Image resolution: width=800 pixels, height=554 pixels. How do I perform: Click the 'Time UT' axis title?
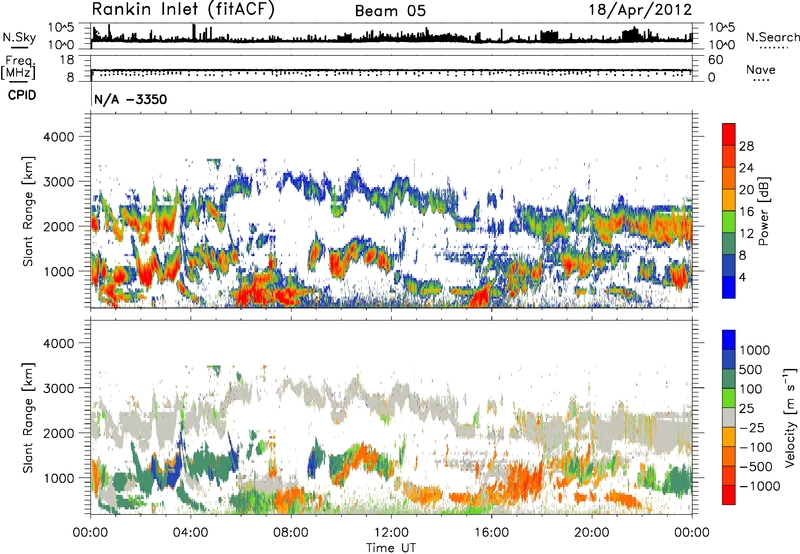coord(391,548)
